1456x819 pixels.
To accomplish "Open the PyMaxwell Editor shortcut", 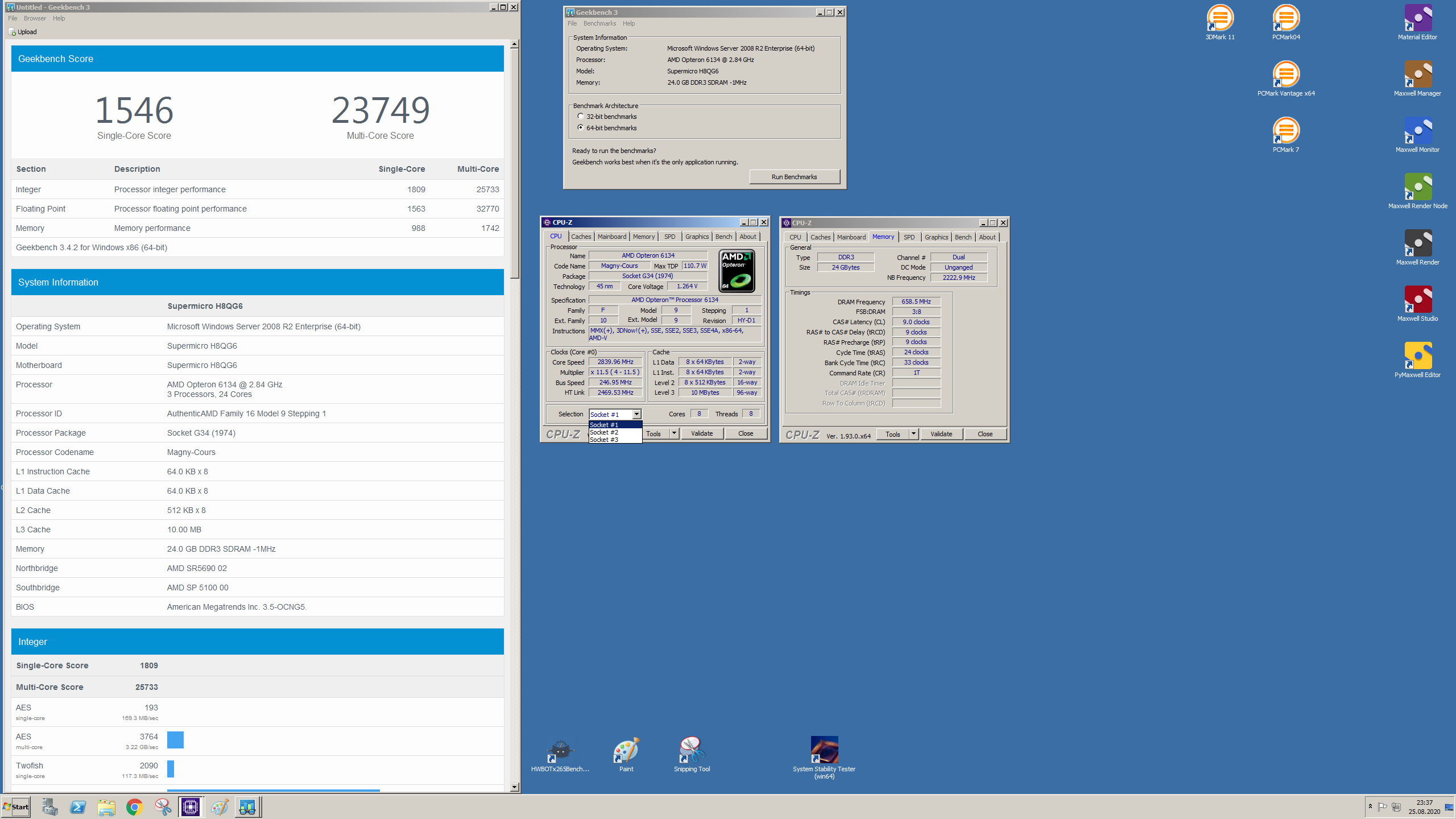I will (1417, 361).
